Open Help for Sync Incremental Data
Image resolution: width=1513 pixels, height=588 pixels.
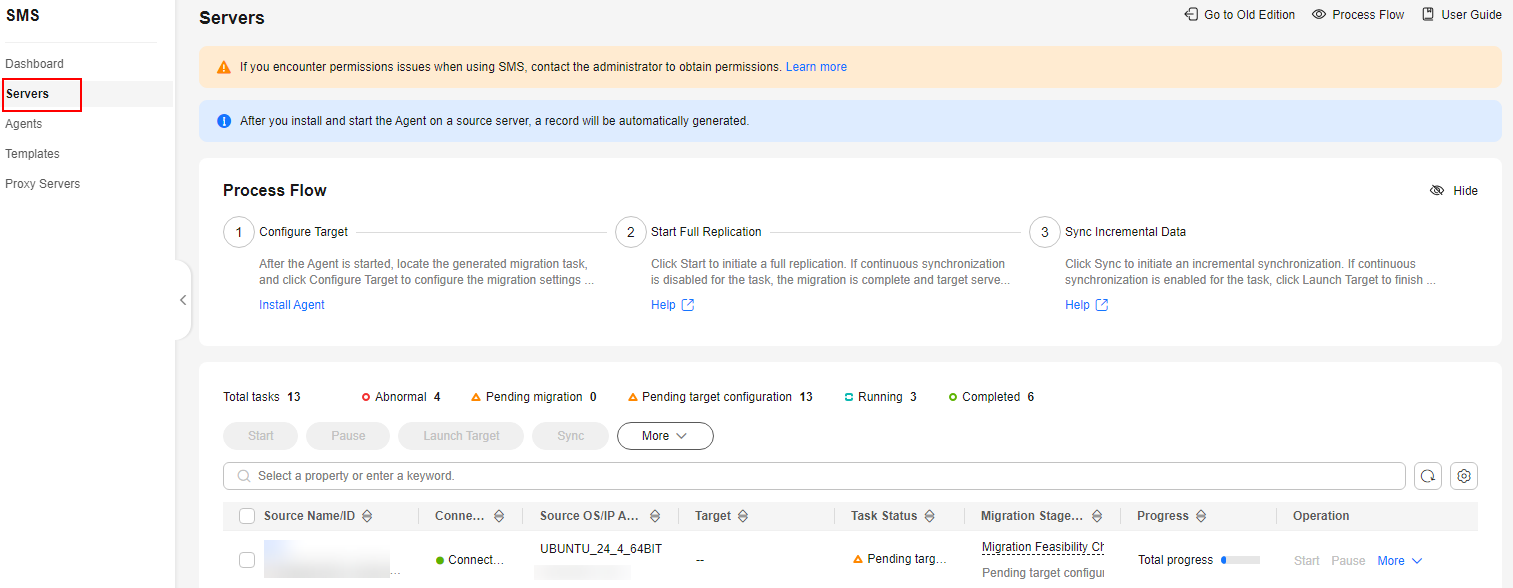[1086, 305]
